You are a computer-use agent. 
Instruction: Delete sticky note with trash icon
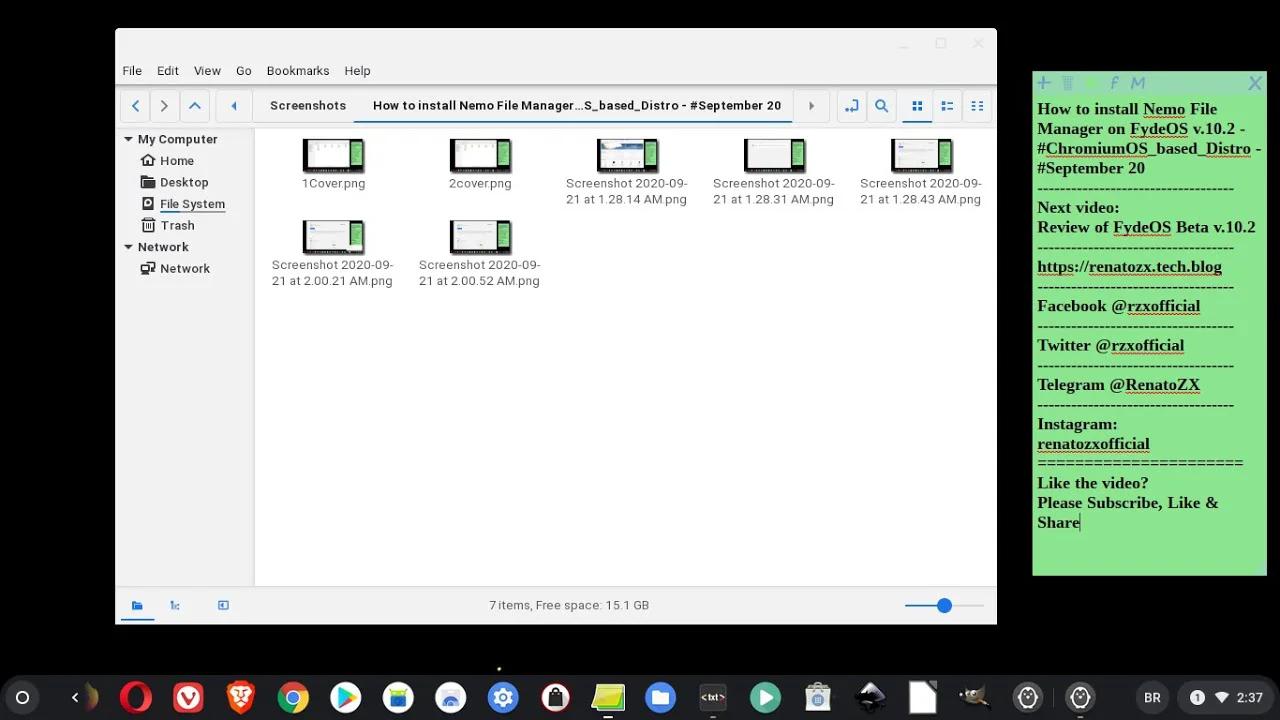(x=1067, y=83)
